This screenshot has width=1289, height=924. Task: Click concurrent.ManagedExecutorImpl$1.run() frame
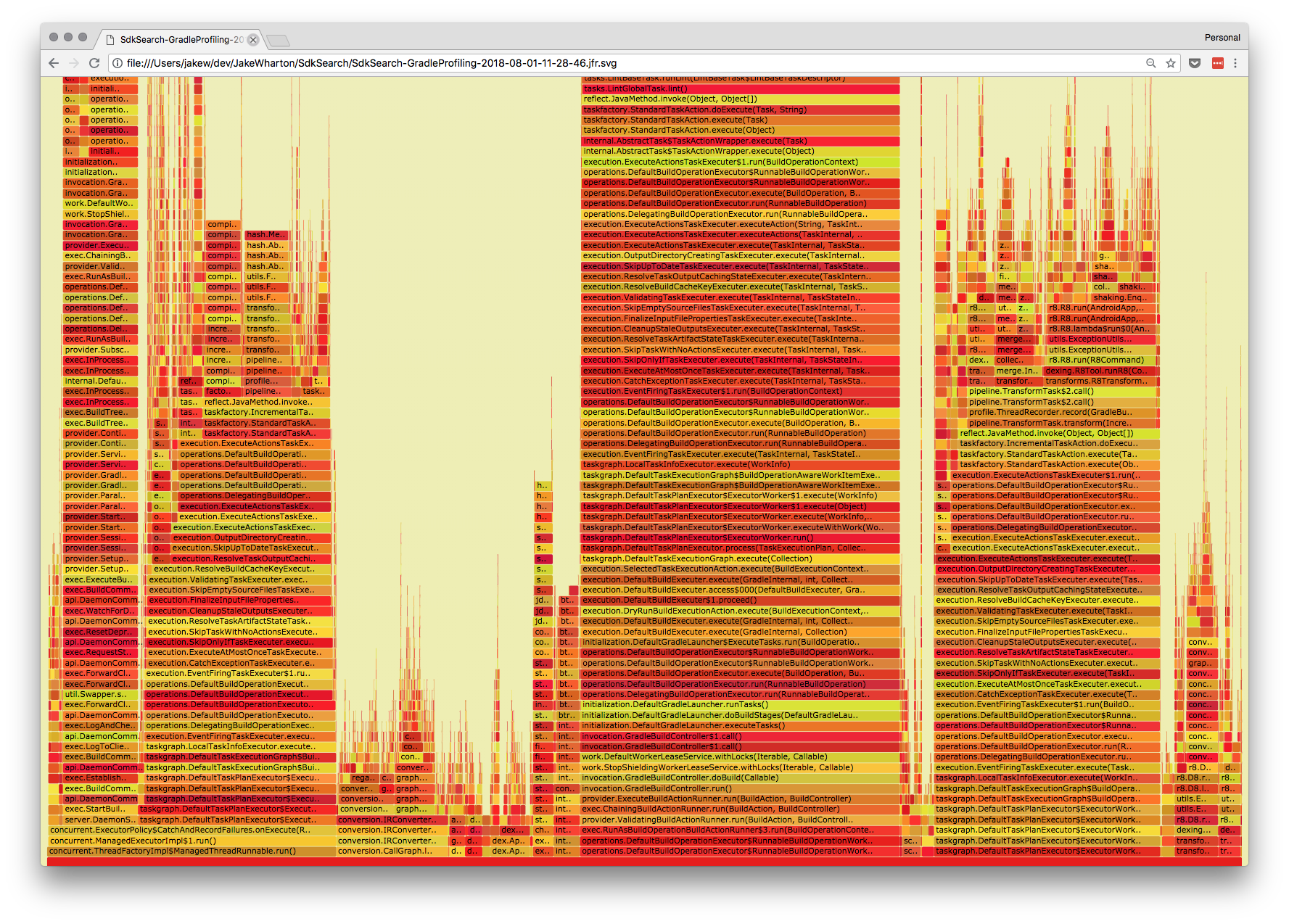[192, 841]
